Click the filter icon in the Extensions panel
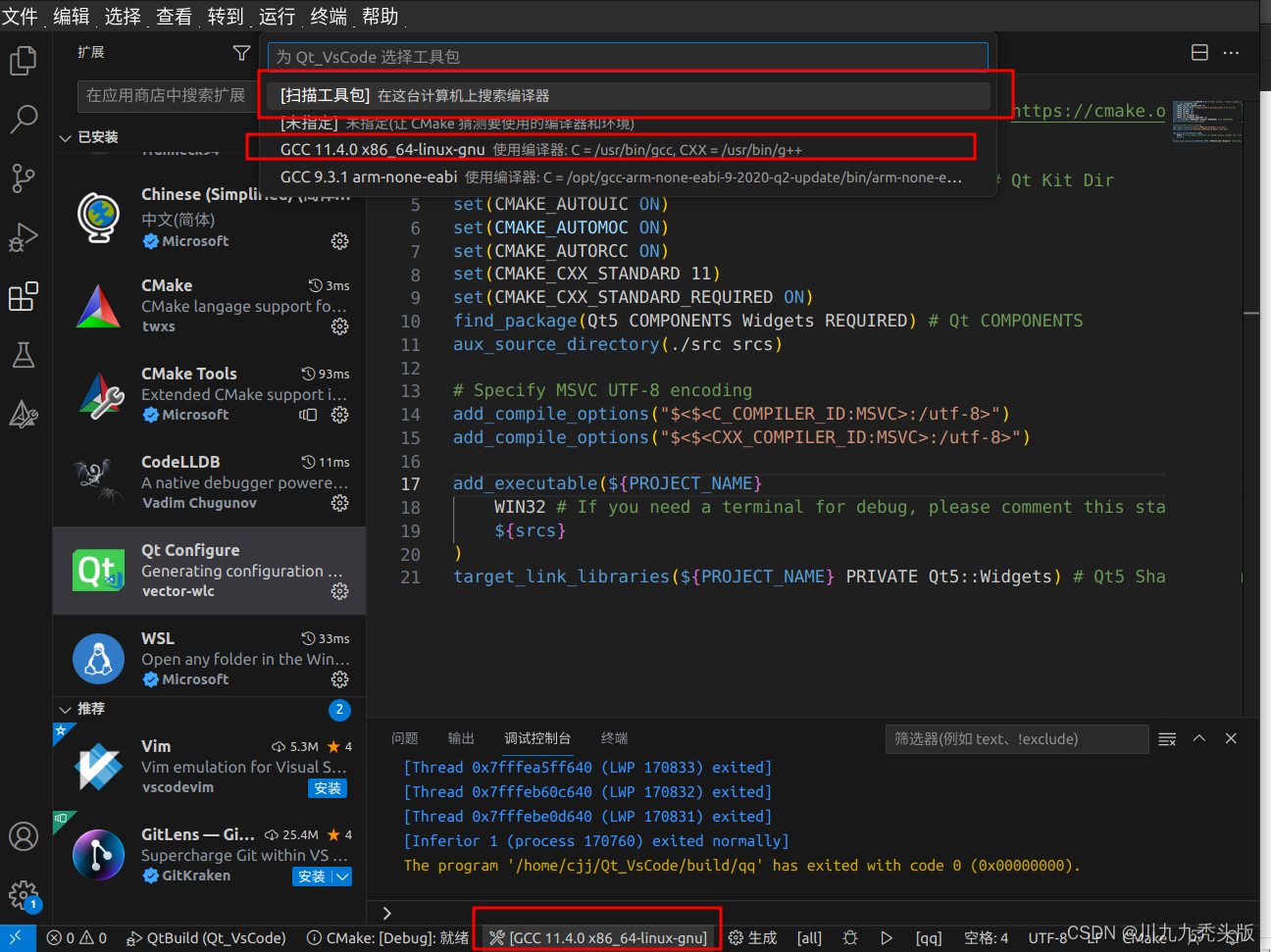Screen dimensions: 1271x952 click(241, 53)
